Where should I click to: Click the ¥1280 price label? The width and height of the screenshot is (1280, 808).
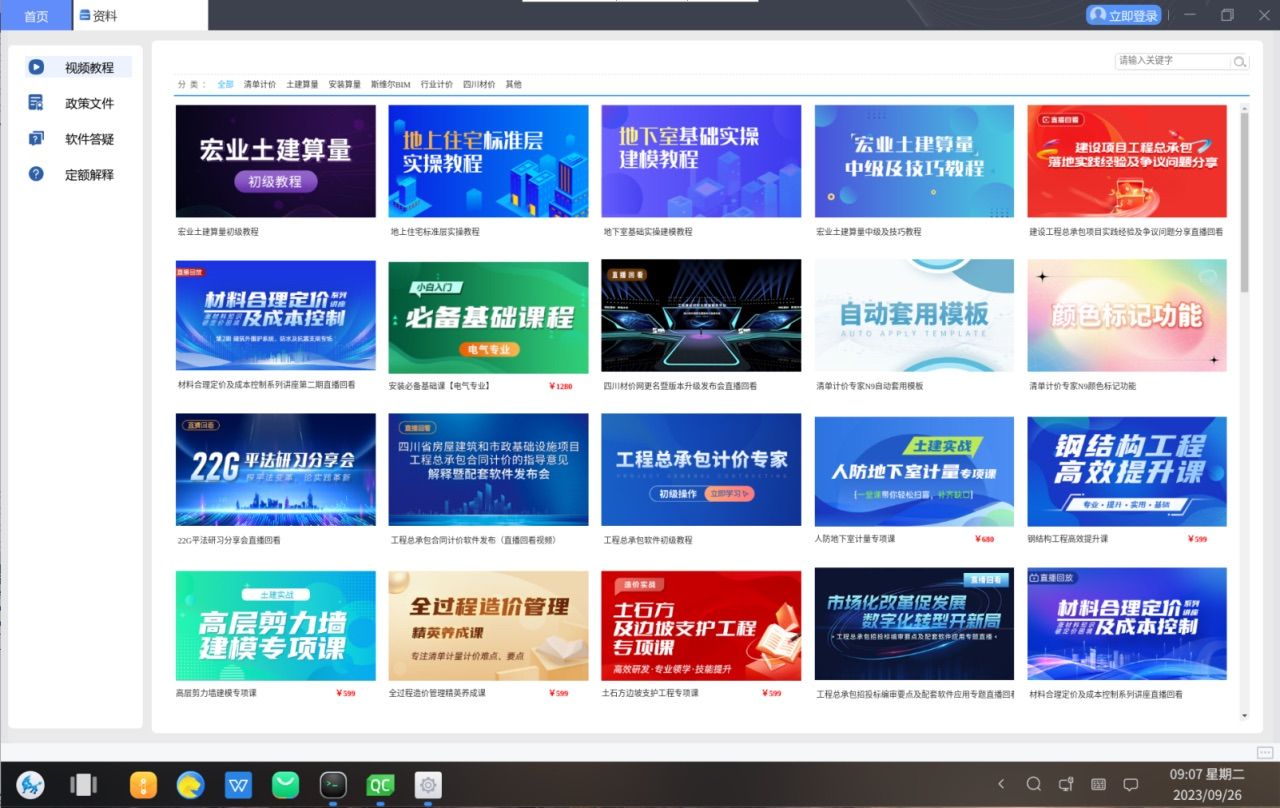point(561,386)
